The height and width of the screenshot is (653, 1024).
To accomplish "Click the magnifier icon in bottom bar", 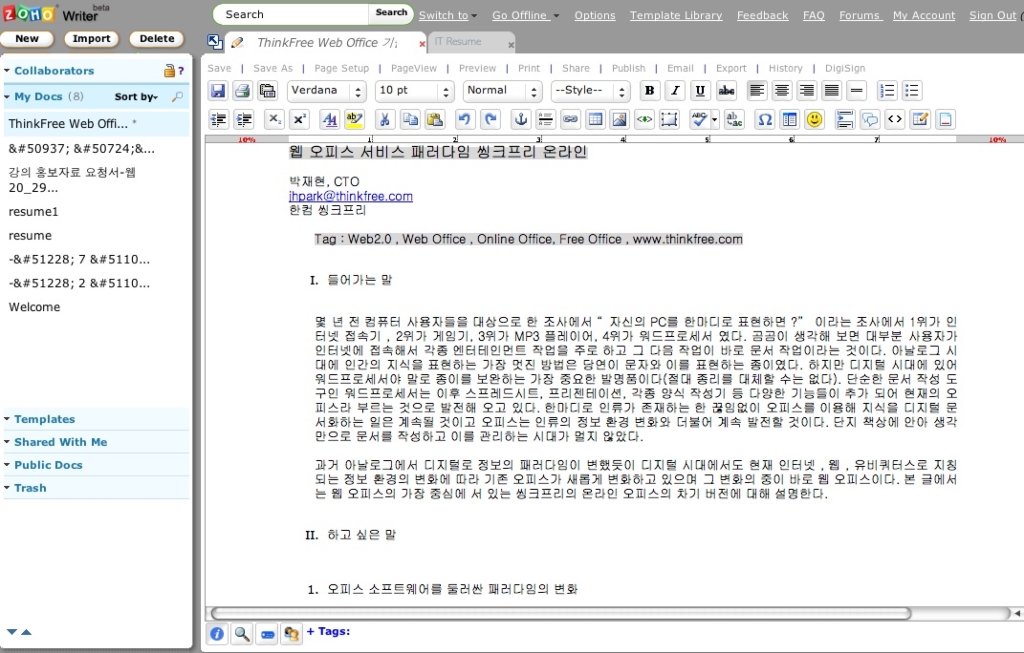I will tap(242, 633).
